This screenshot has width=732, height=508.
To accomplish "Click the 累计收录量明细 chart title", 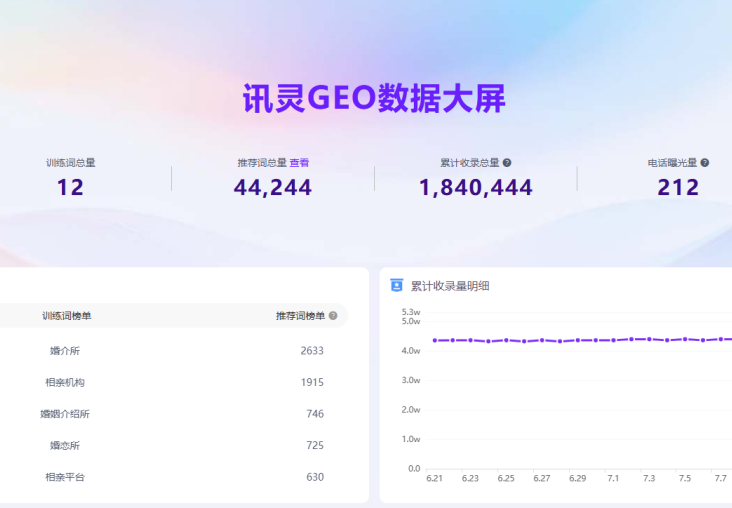I will pyautogui.click(x=450, y=286).
